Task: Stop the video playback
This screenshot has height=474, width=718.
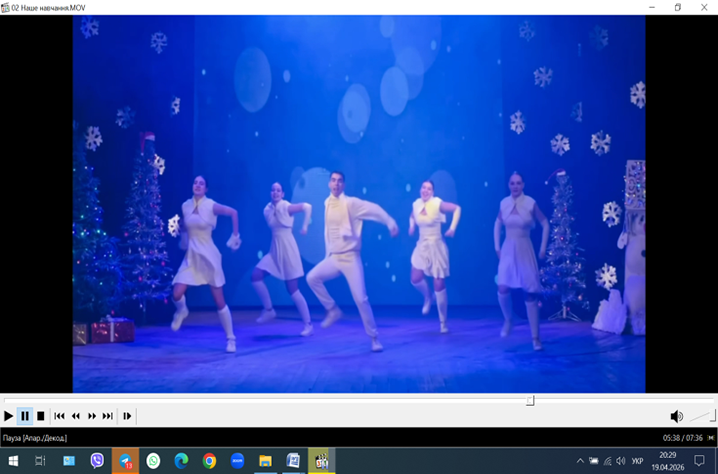Action: (x=41, y=416)
